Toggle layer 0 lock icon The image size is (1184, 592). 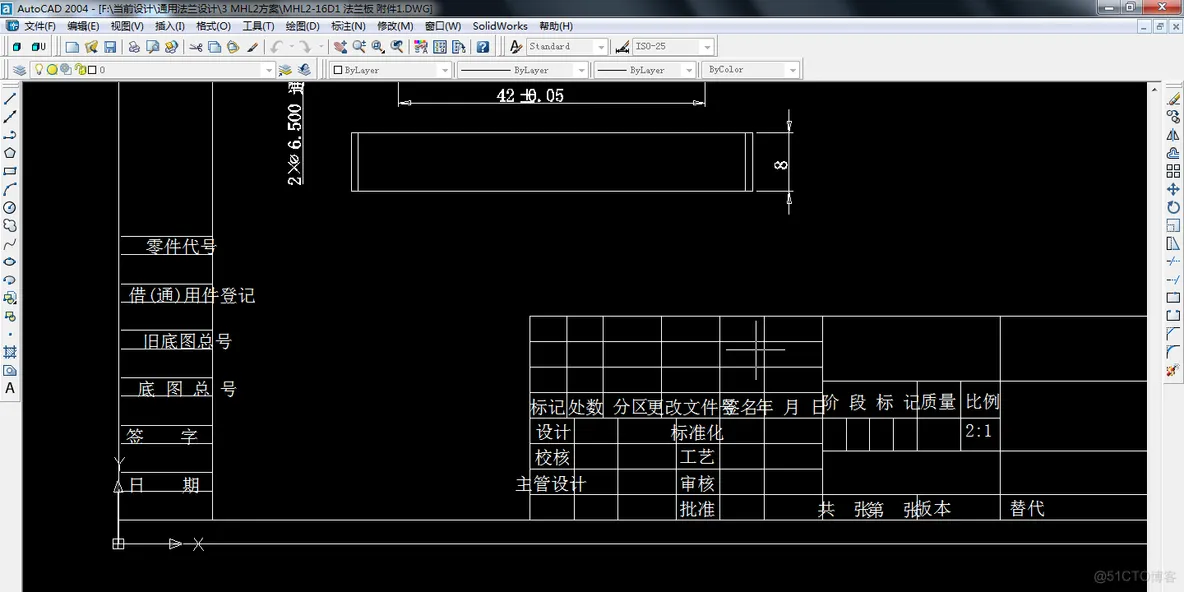point(78,70)
